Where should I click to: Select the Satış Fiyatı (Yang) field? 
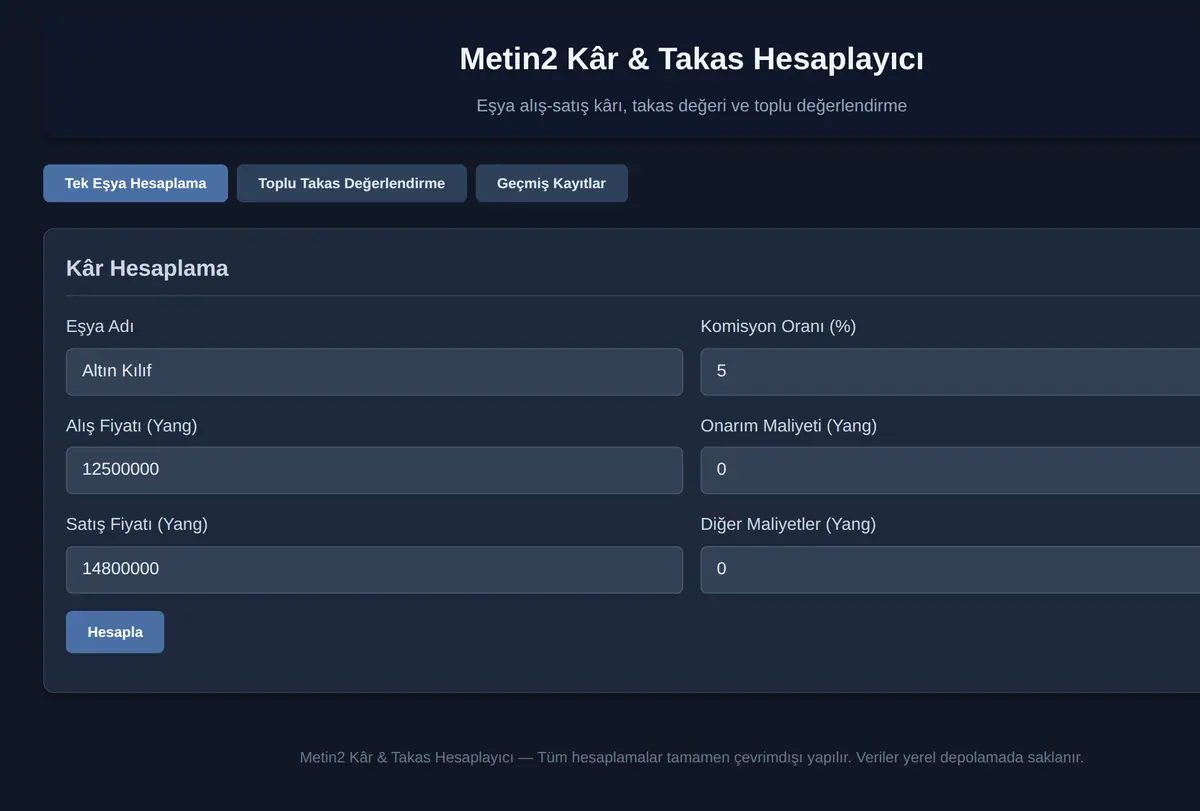point(374,569)
